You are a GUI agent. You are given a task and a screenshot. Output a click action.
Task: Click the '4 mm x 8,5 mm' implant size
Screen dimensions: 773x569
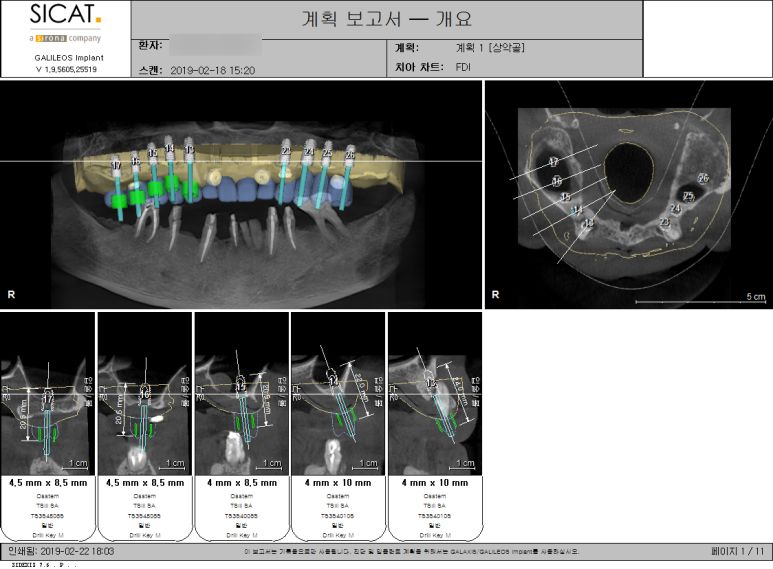click(242, 483)
